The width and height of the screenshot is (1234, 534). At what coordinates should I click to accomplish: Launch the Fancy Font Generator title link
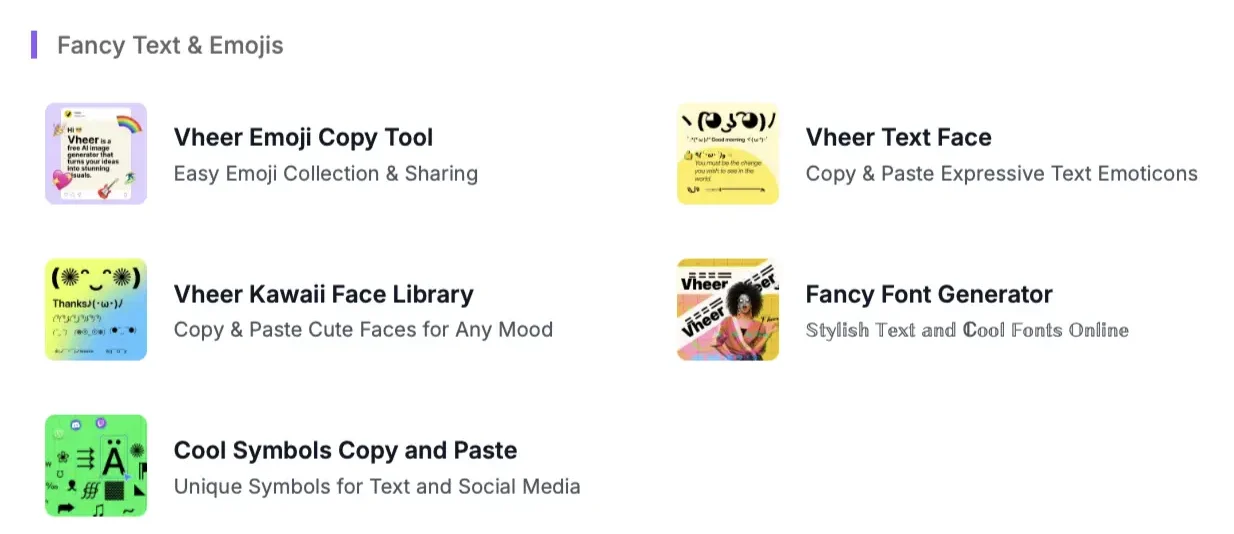pyautogui.click(x=928, y=294)
